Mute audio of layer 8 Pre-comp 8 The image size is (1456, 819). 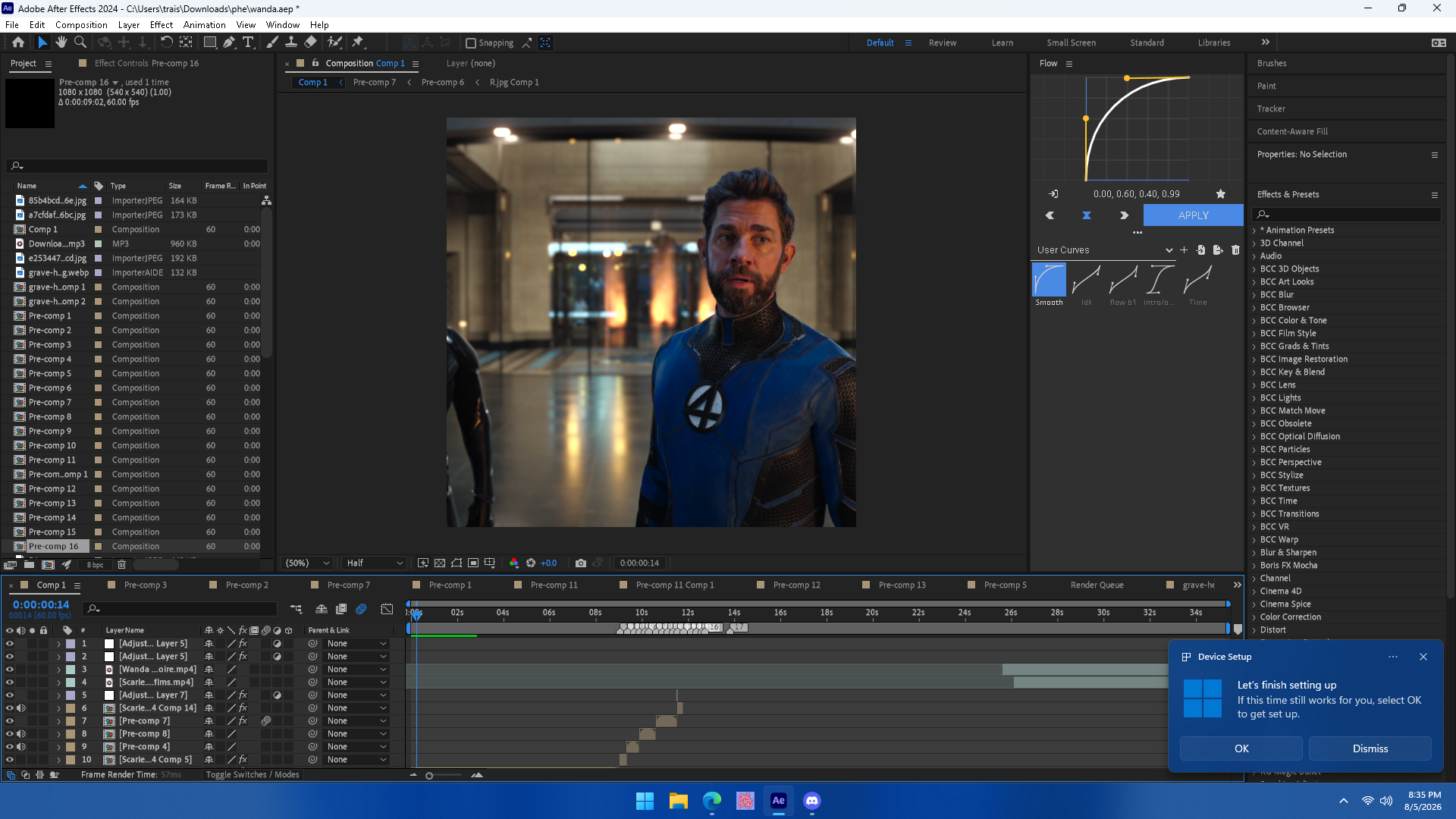21,734
